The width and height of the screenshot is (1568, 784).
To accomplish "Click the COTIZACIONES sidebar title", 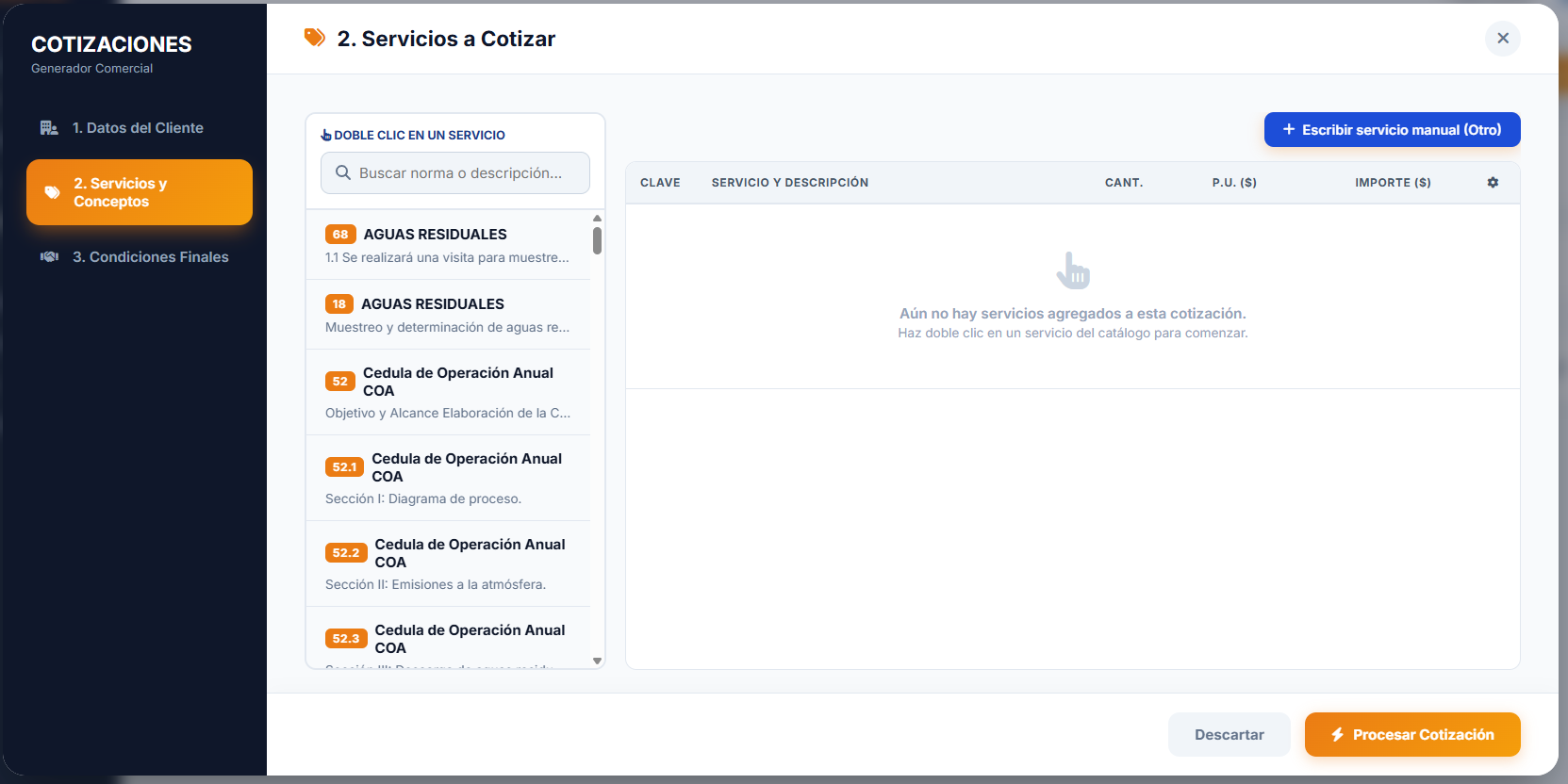I will (111, 44).
